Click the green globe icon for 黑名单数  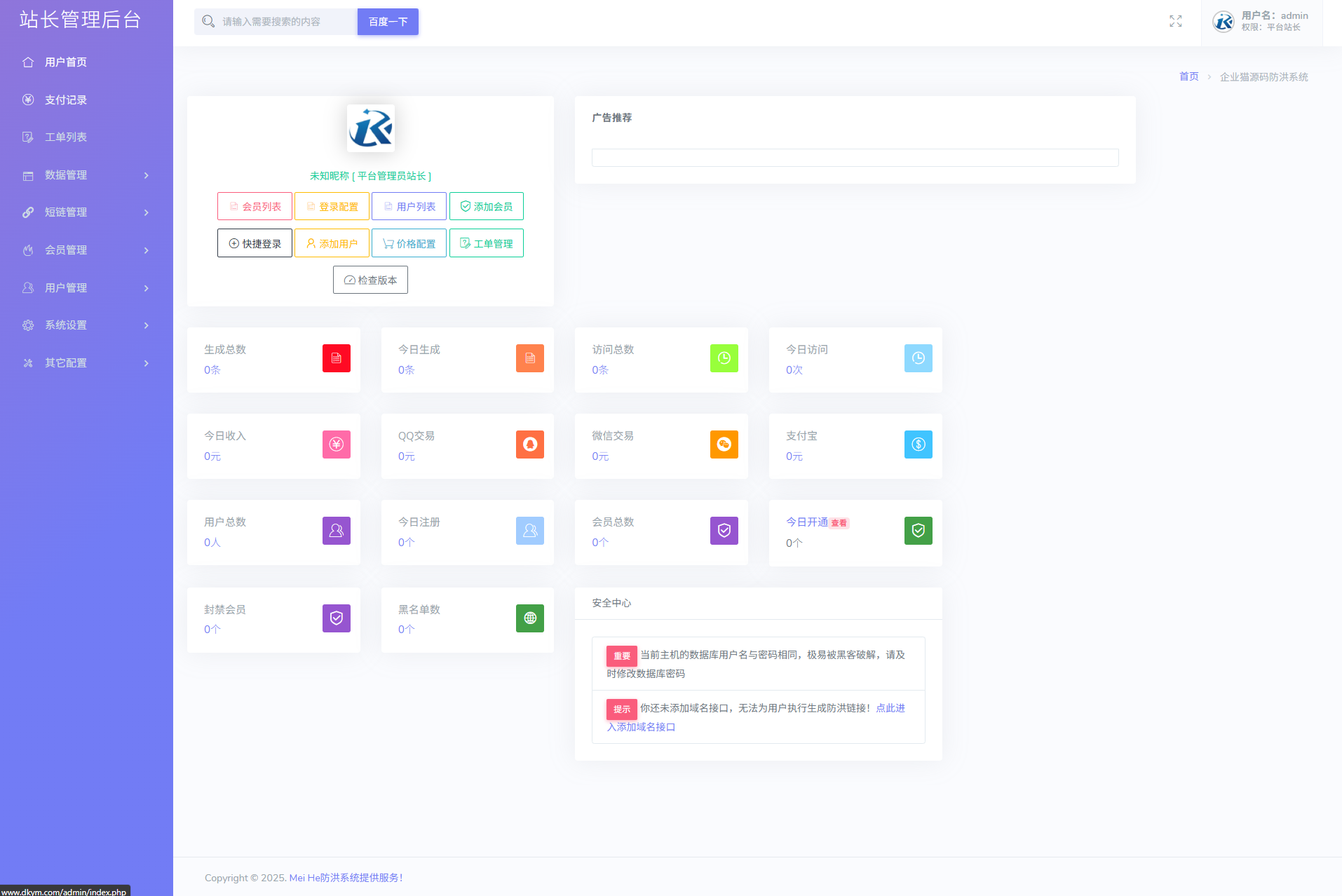coord(529,618)
